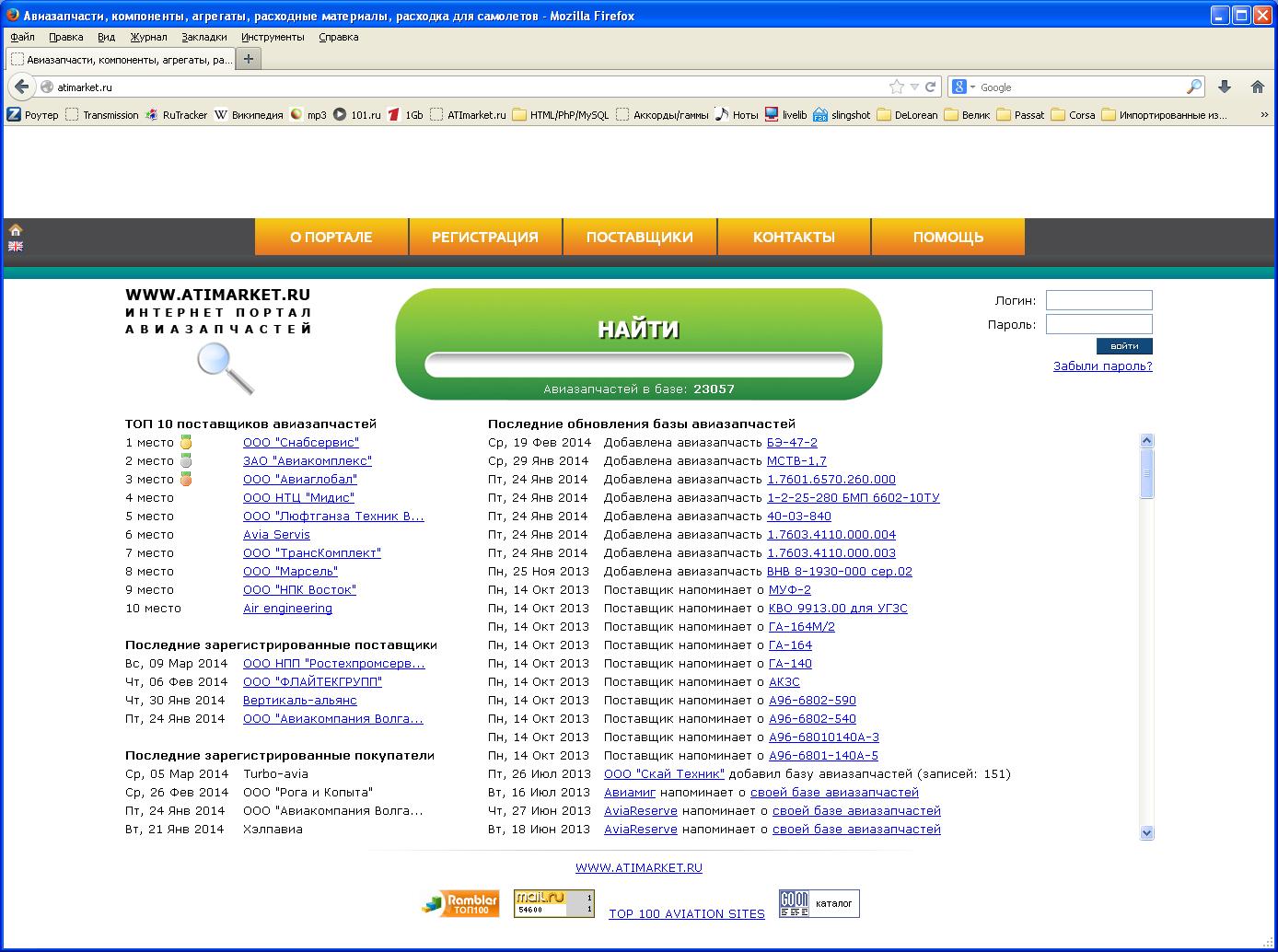This screenshot has width=1278, height=952.
Task: Show more bookmarks with the overflow chevron
Action: 1265,115
